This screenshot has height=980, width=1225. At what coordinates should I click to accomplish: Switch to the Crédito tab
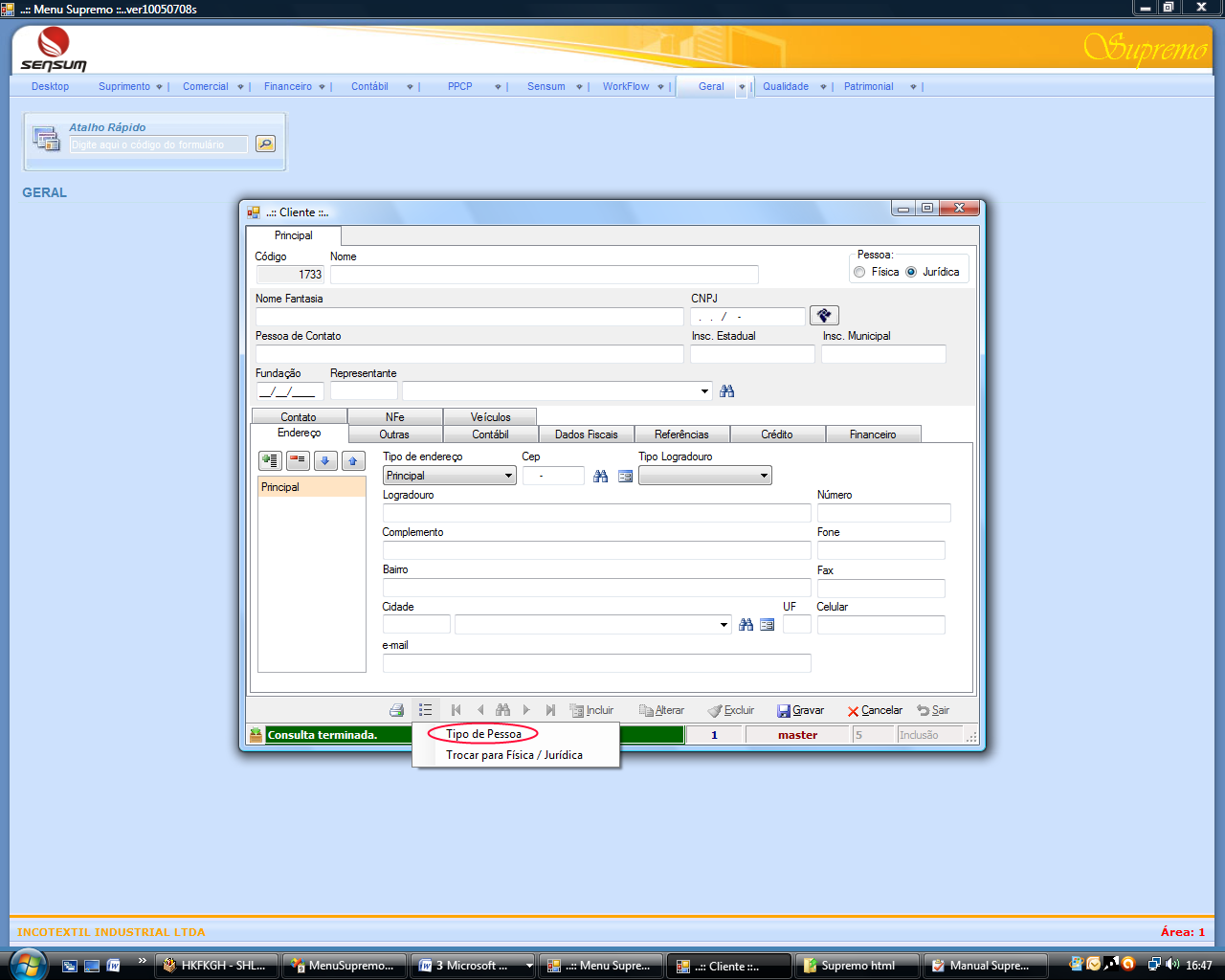pyautogui.click(x=777, y=434)
